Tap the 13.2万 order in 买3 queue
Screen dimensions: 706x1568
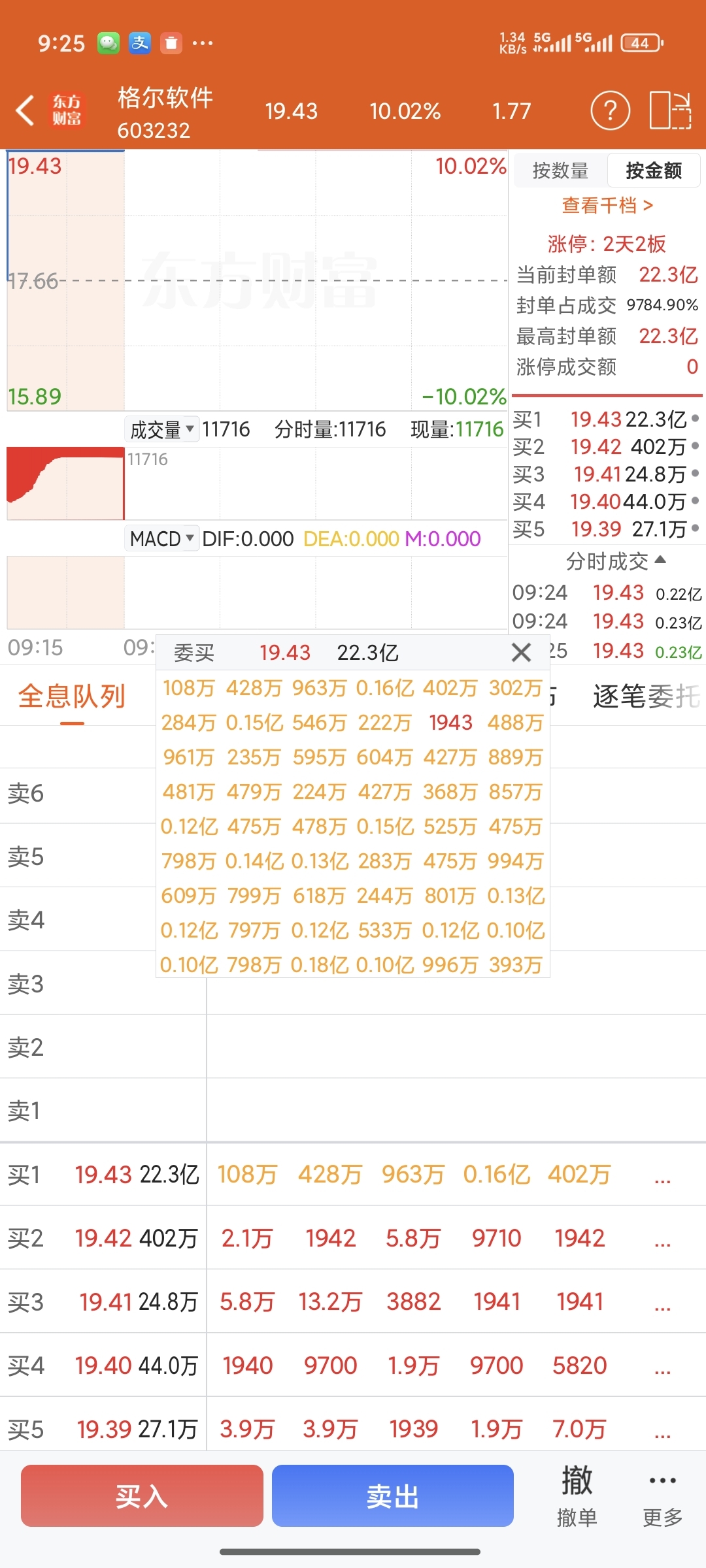coord(330,1301)
